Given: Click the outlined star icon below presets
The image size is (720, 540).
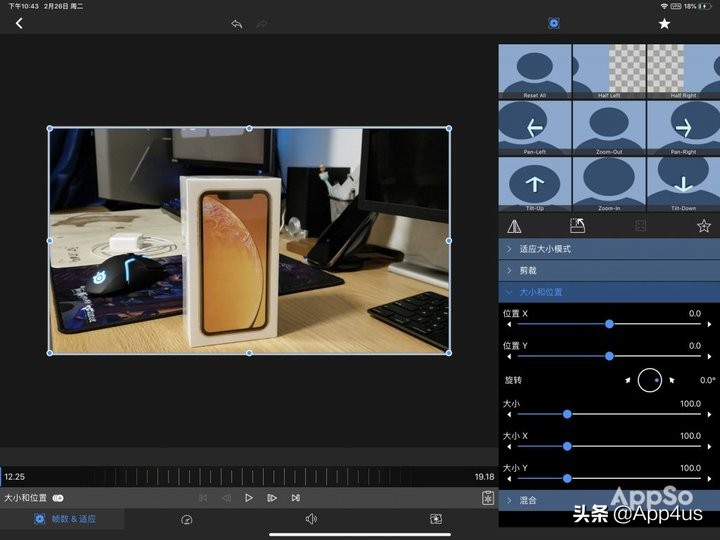Looking at the screenshot, I should pyautogui.click(x=703, y=225).
